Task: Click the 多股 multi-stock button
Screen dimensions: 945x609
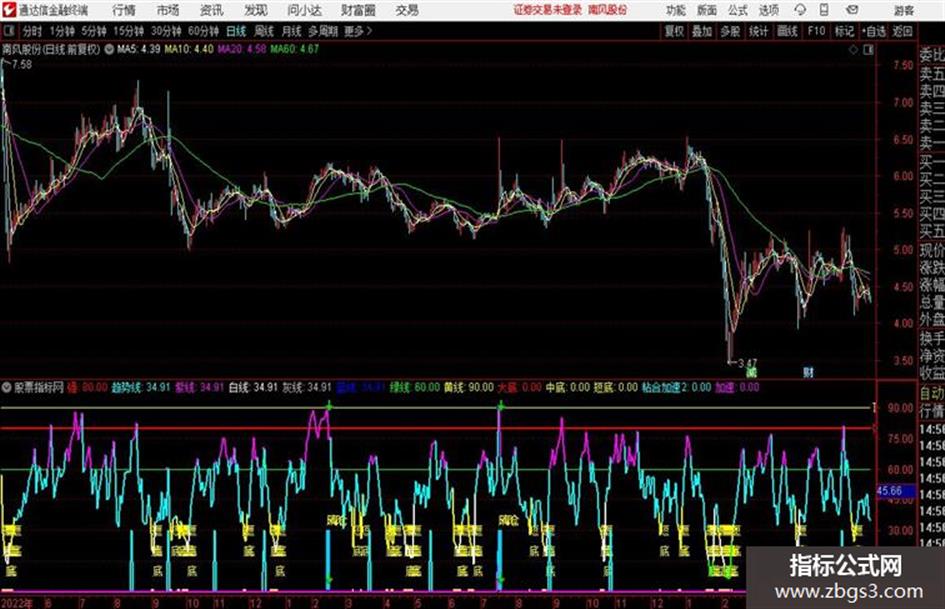Action: [730, 31]
